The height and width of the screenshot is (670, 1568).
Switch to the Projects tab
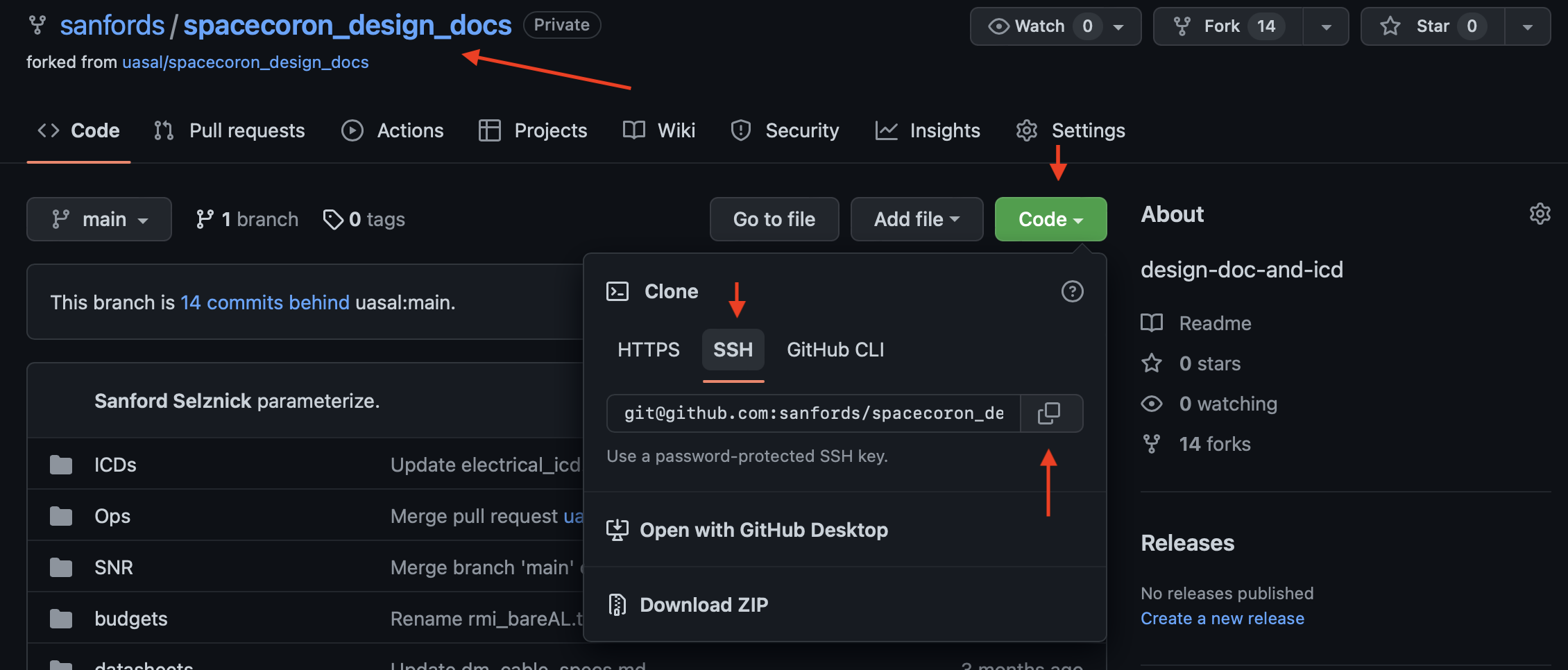[x=533, y=130]
